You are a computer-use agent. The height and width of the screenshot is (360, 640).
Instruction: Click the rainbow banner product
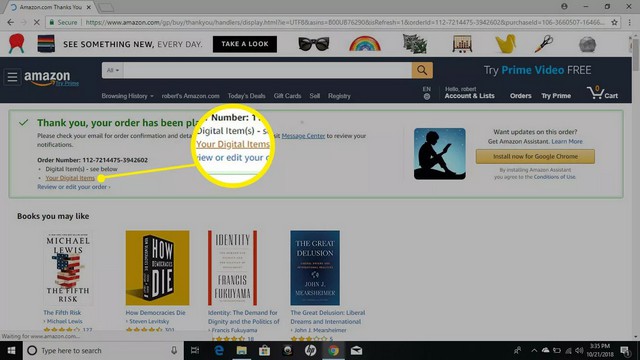pos(365,44)
